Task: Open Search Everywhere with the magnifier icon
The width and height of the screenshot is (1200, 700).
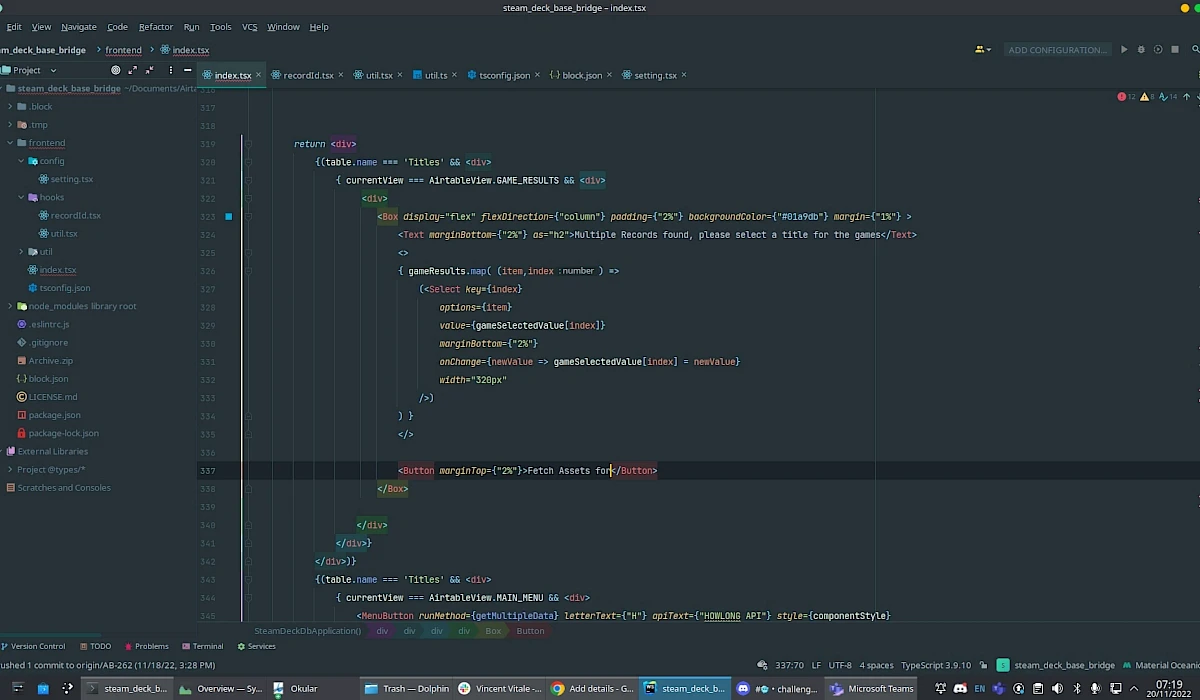Action: [1196, 49]
